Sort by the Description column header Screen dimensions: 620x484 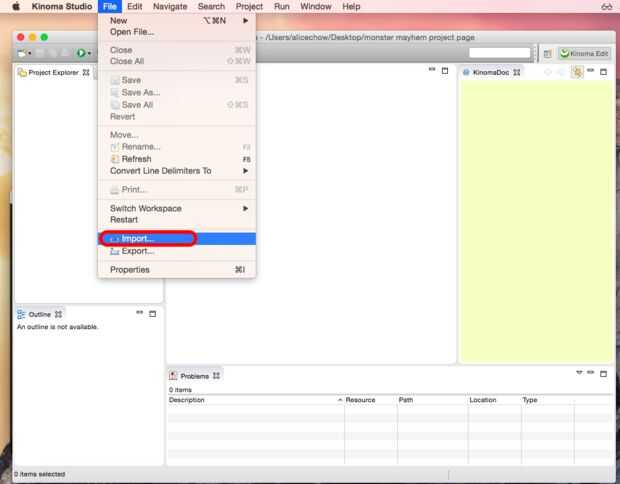(255, 400)
